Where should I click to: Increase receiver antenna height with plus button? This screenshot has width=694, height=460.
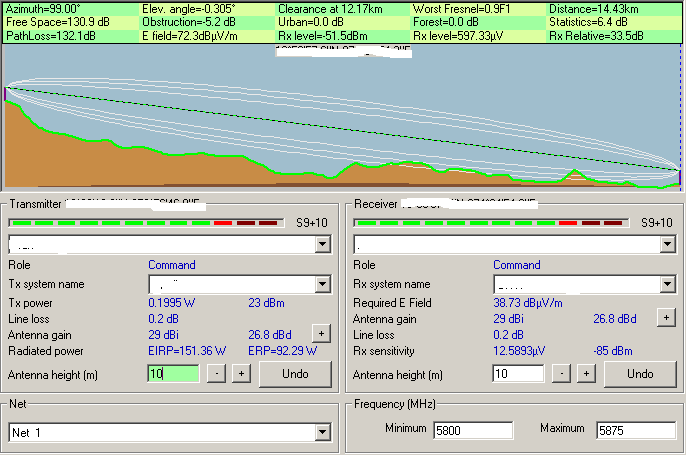pyautogui.click(x=586, y=374)
